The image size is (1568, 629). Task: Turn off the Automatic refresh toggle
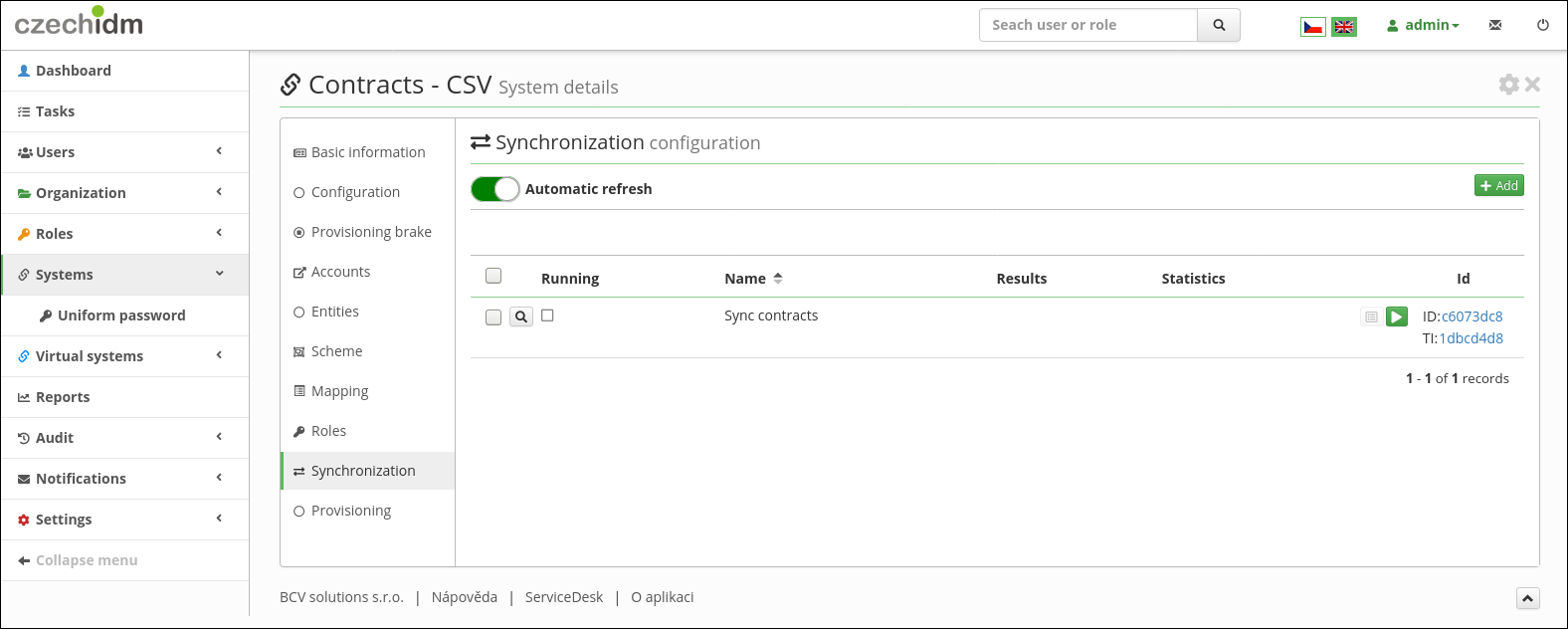pyautogui.click(x=495, y=189)
